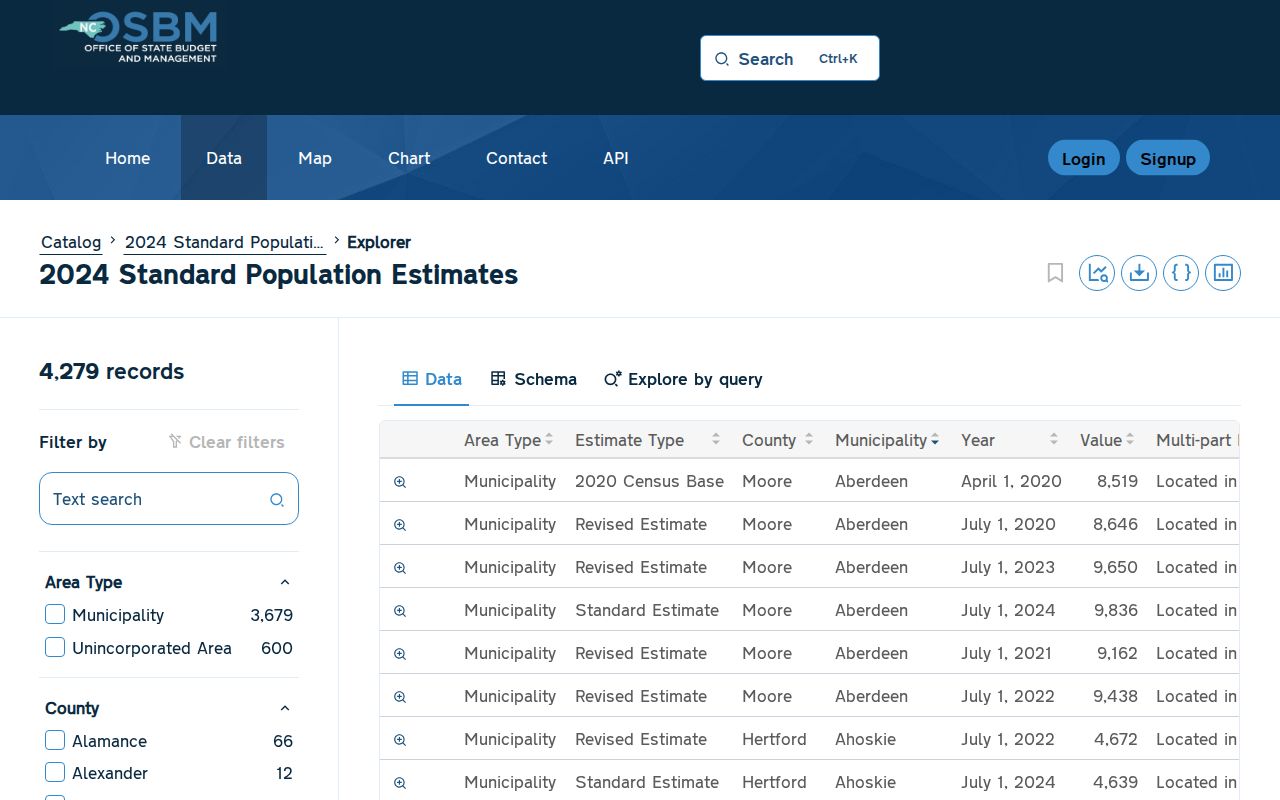1280x800 pixels.
Task: View details of Aberdeen 2020 Census Base row
Action: [x=400, y=482]
